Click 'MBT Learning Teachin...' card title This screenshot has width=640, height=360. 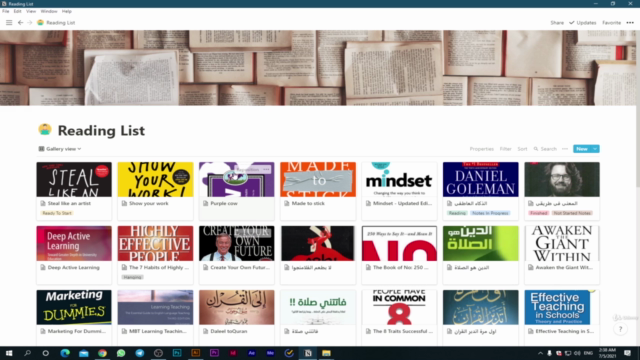(x=158, y=331)
